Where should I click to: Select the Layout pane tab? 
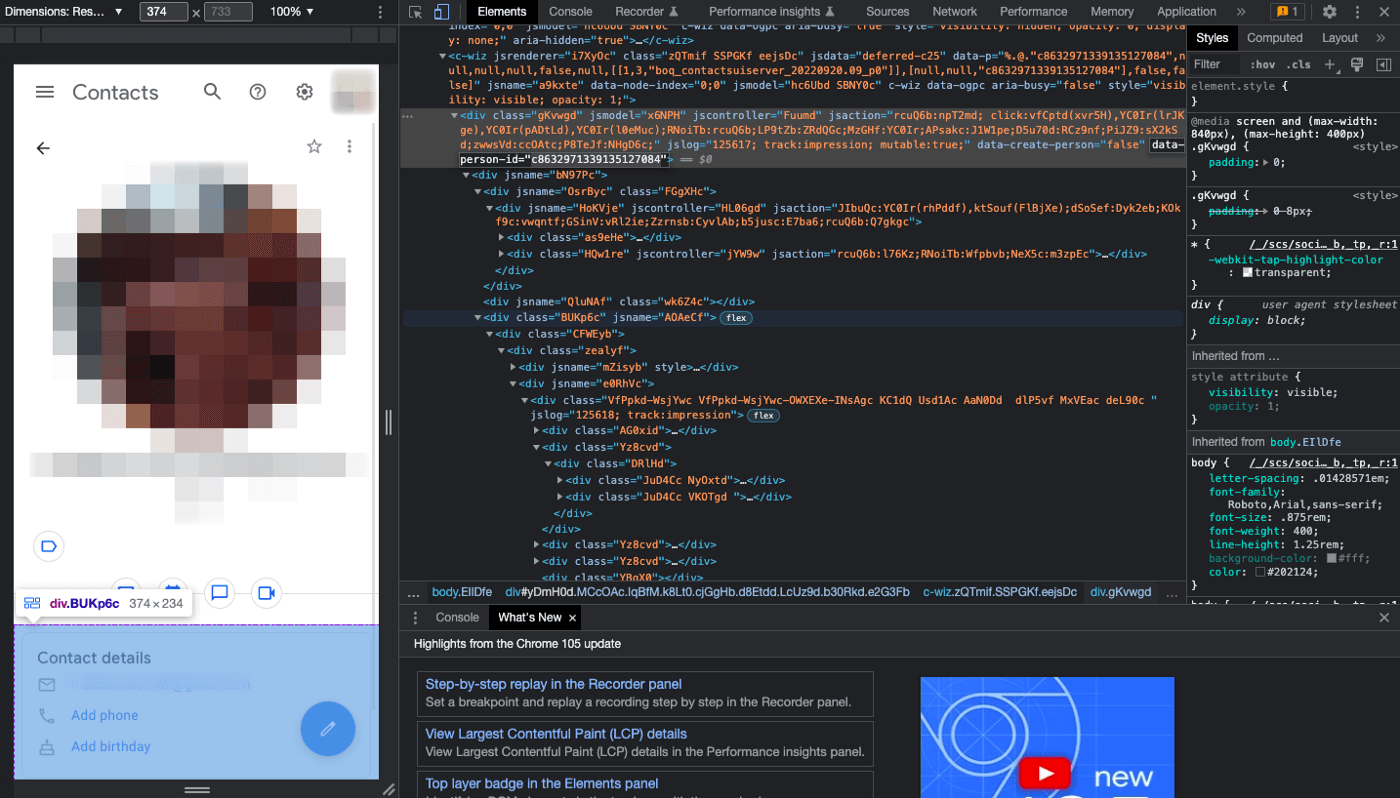1340,38
